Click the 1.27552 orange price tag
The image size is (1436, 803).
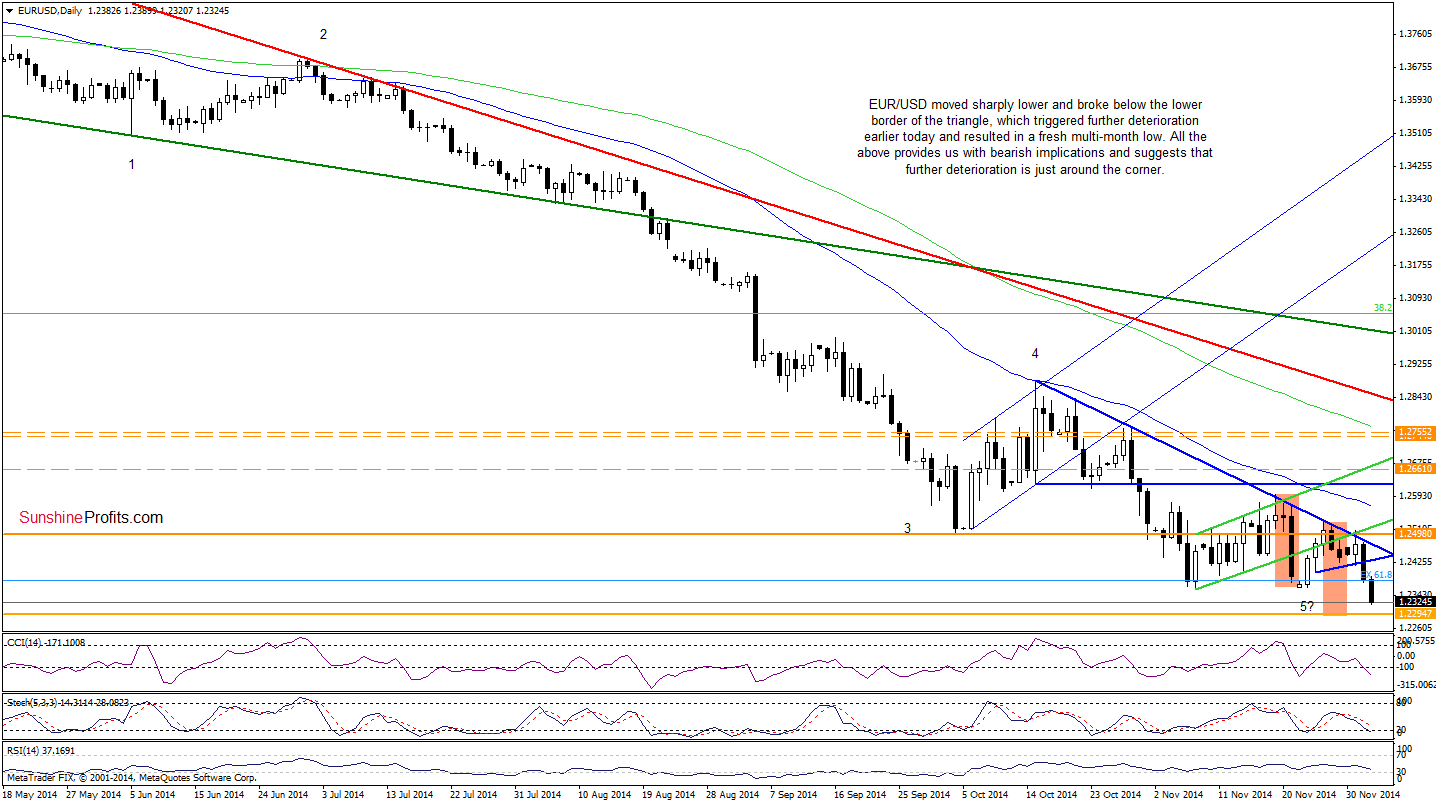click(x=1414, y=433)
